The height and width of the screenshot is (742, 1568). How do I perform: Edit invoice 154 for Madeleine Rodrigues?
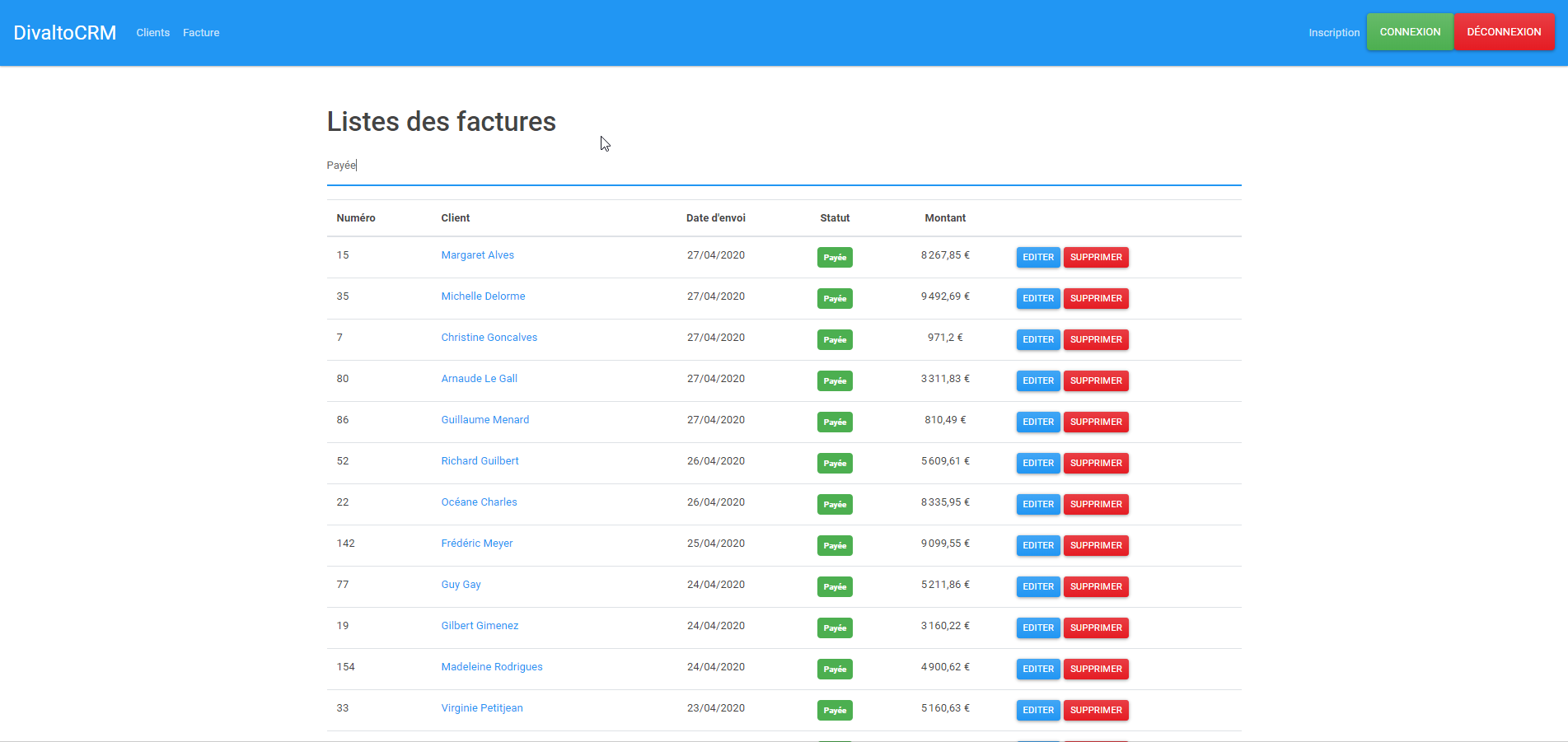point(1038,669)
